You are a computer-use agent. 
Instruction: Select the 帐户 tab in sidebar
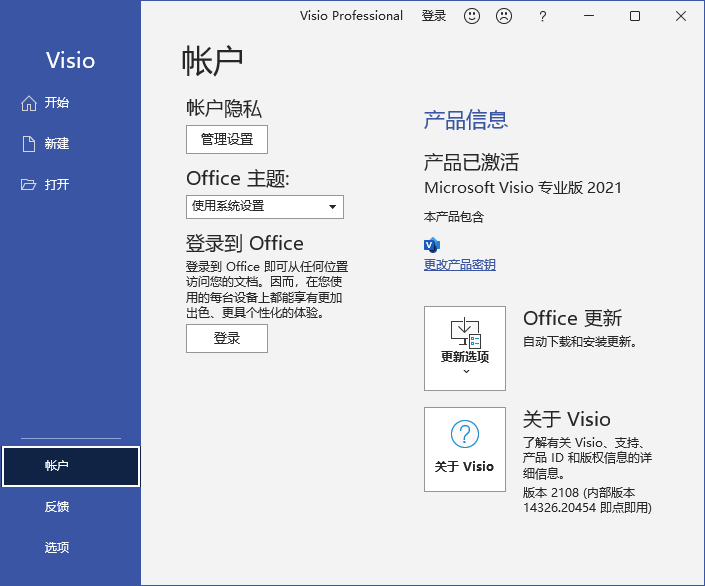click(x=70, y=466)
